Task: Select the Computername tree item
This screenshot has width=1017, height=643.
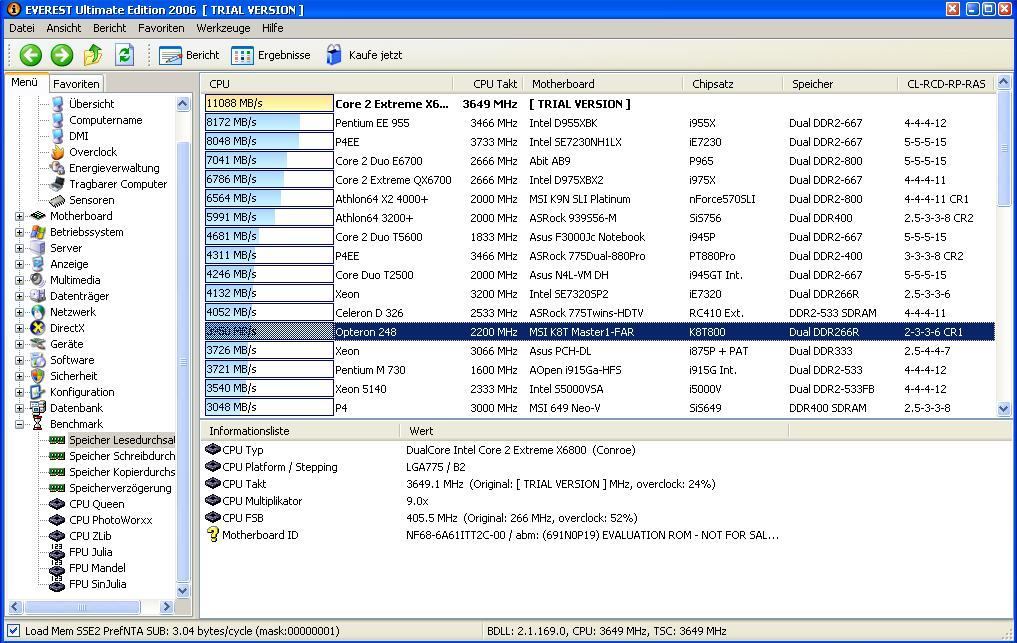Action: [106, 120]
